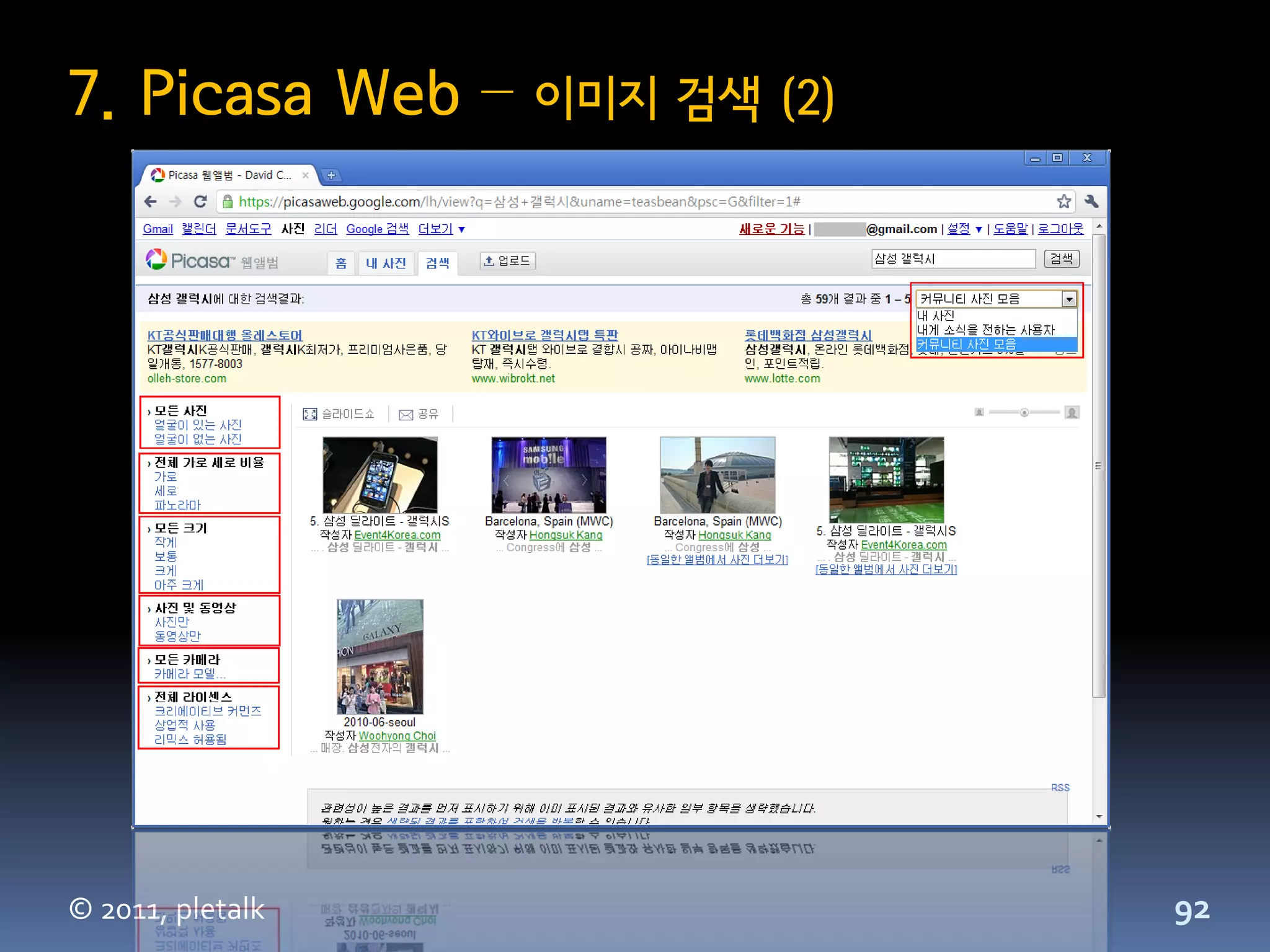Expand the 더보기 menu
This screenshot has width=1270, height=952.
(442, 229)
